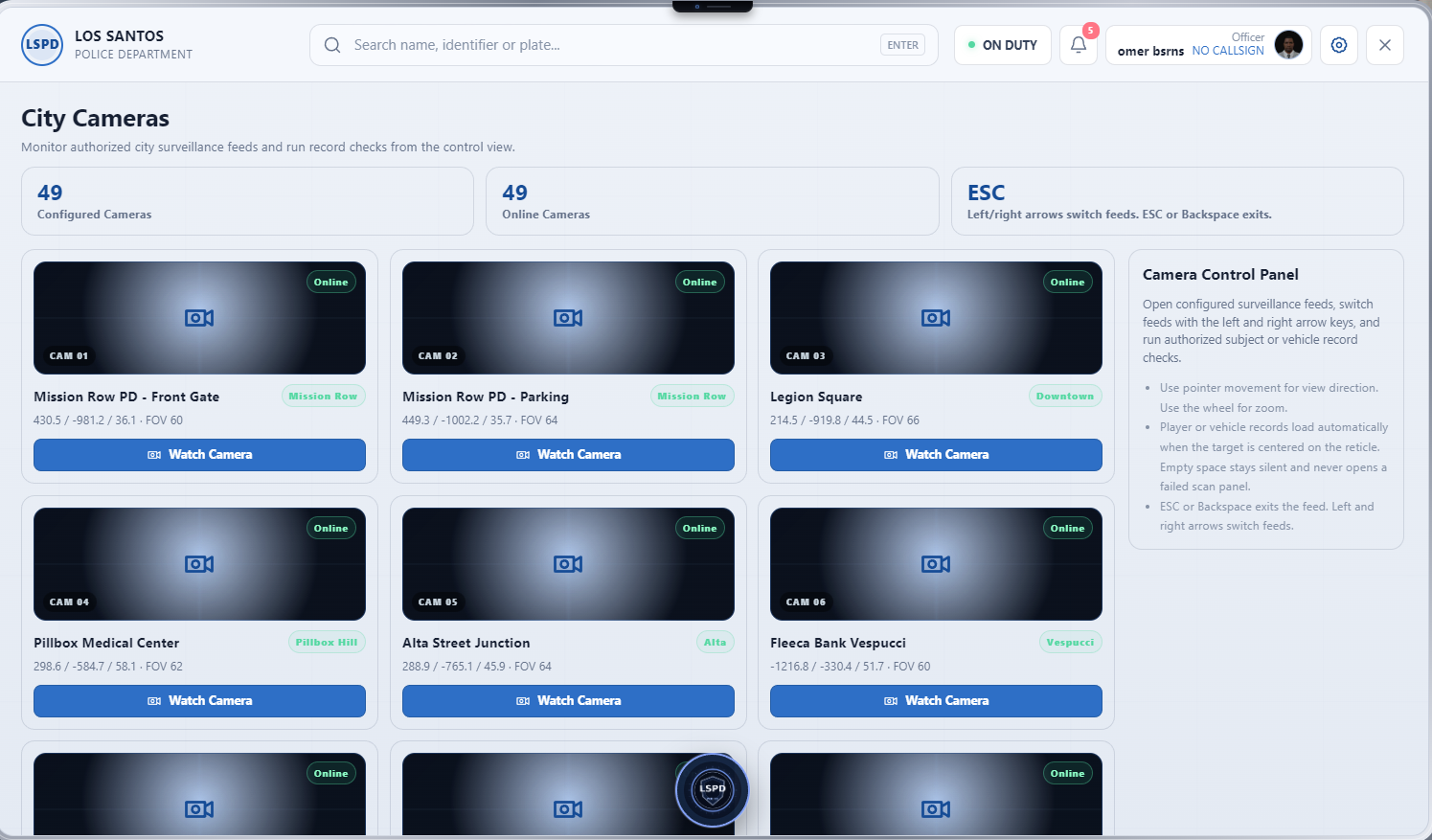Open the CAM 06 preview thumbnail
1432x840 pixels.
coord(936,564)
